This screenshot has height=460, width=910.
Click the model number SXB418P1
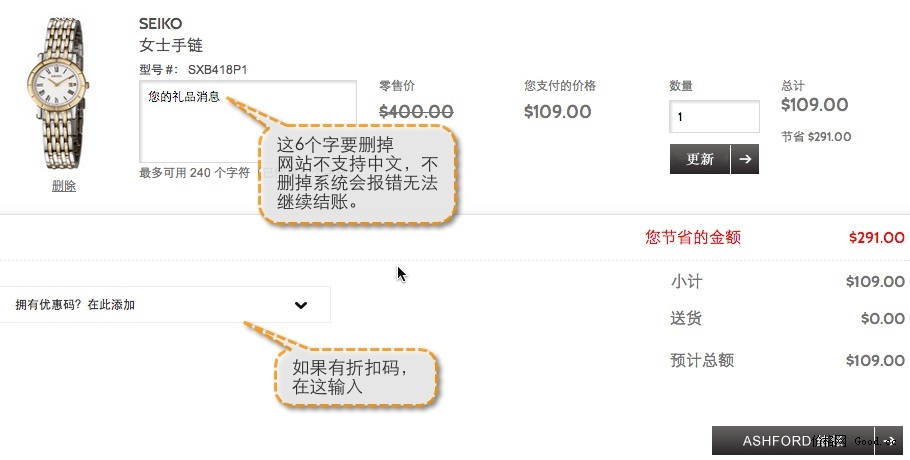tap(217, 70)
